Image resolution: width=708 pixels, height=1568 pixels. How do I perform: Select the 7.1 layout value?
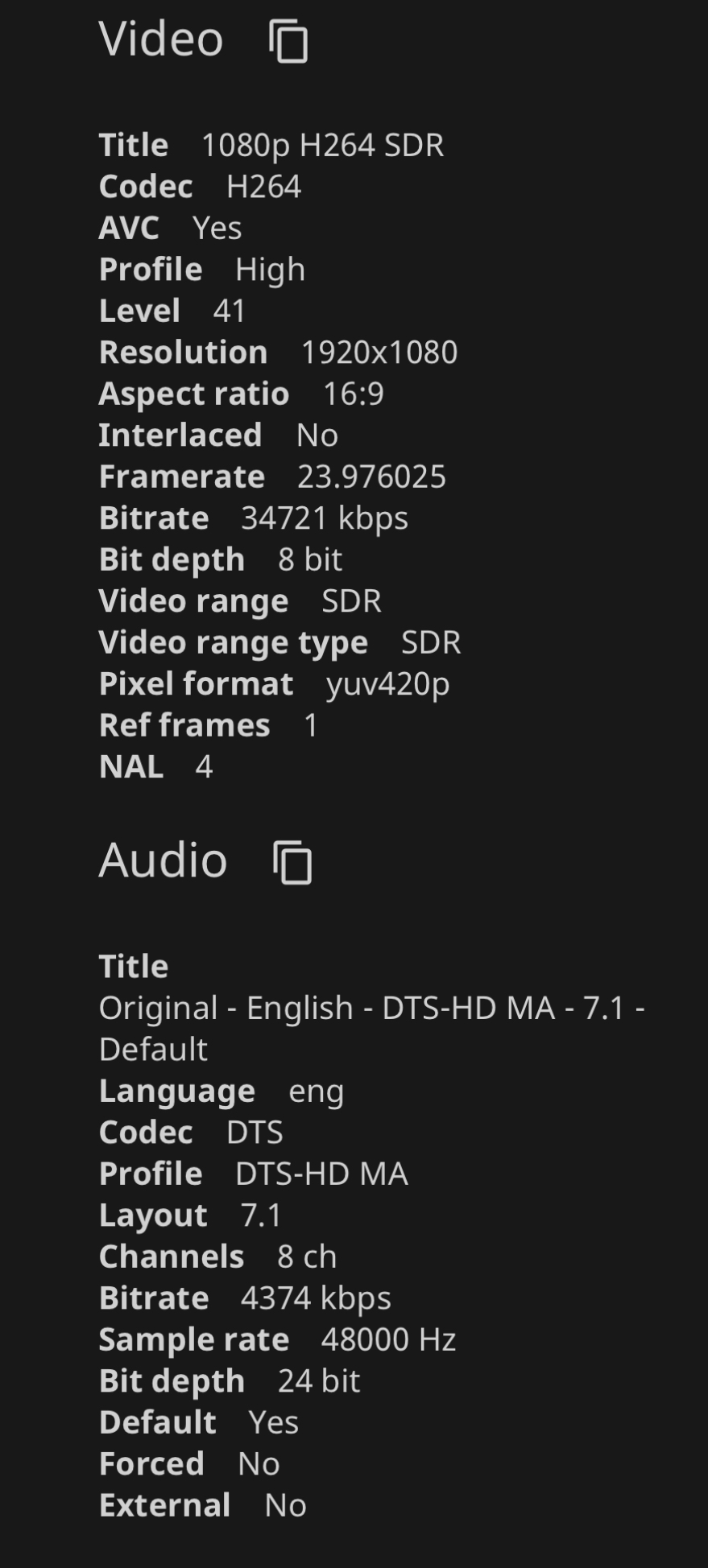coord(261,1215)
